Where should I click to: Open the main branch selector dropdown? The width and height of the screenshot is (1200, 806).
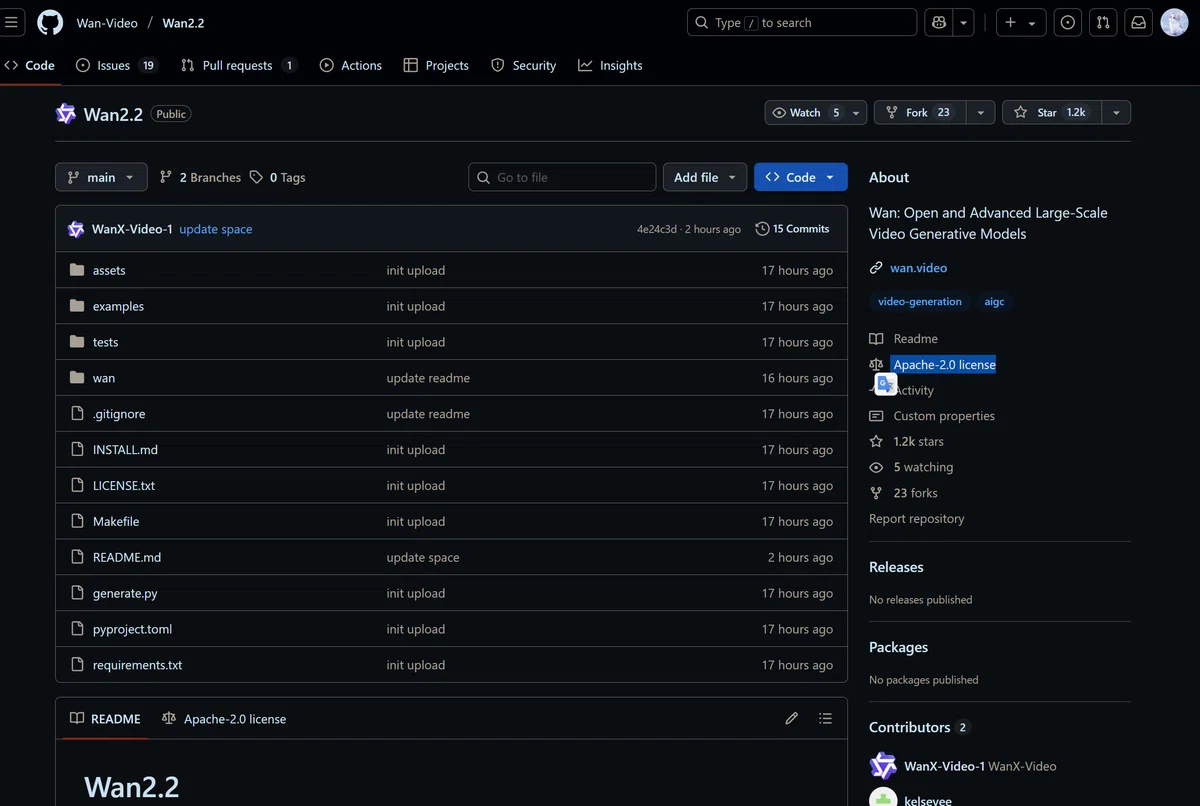(x=101, y=177)
